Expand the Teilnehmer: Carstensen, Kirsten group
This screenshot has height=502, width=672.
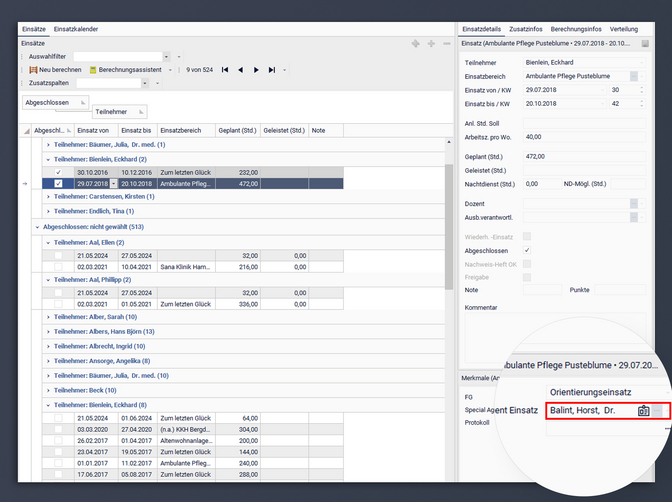[x=48, y=197]
